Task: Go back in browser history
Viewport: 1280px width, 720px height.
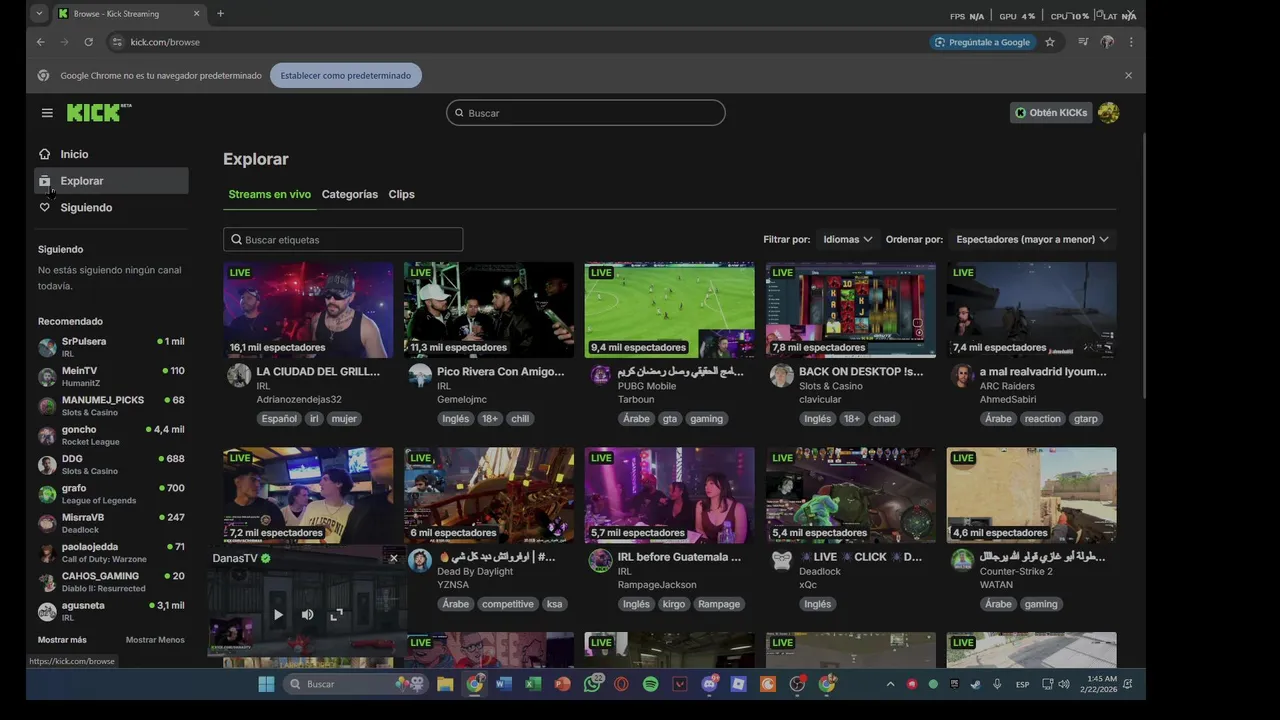Action: click(40, 42)
